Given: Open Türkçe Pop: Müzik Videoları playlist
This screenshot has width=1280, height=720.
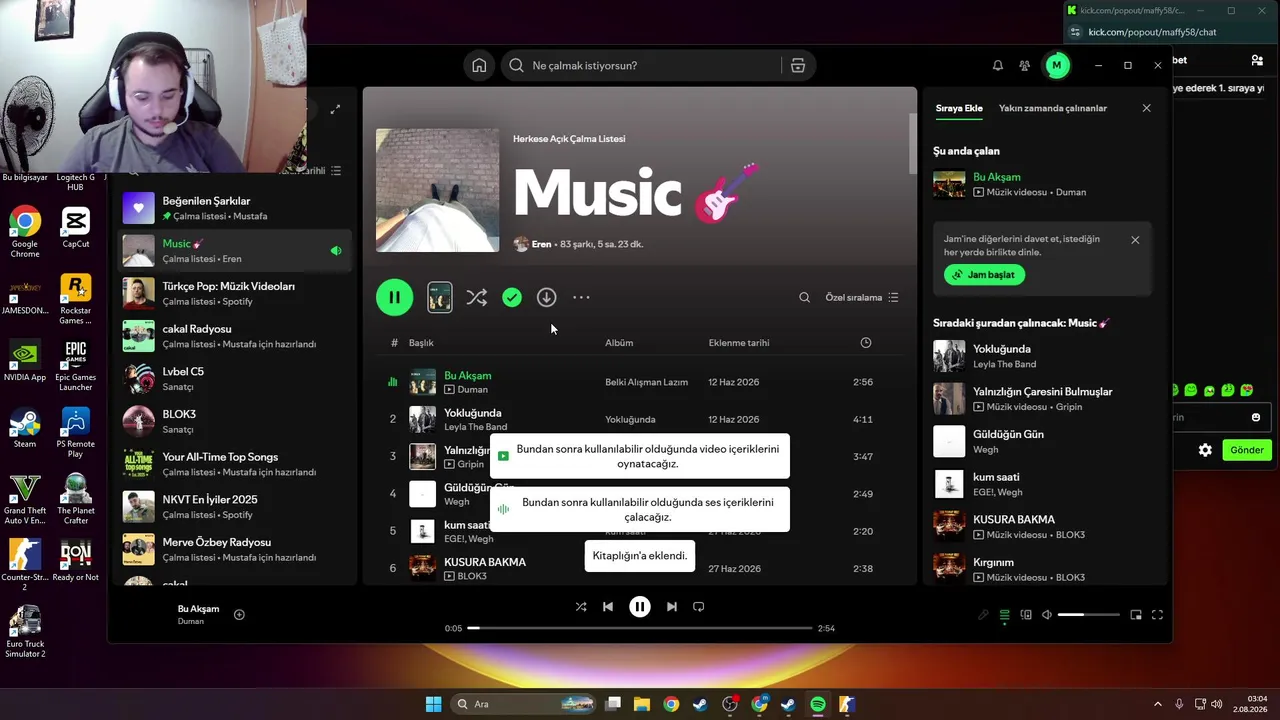Looking at the screenshot, I should 235,293.
